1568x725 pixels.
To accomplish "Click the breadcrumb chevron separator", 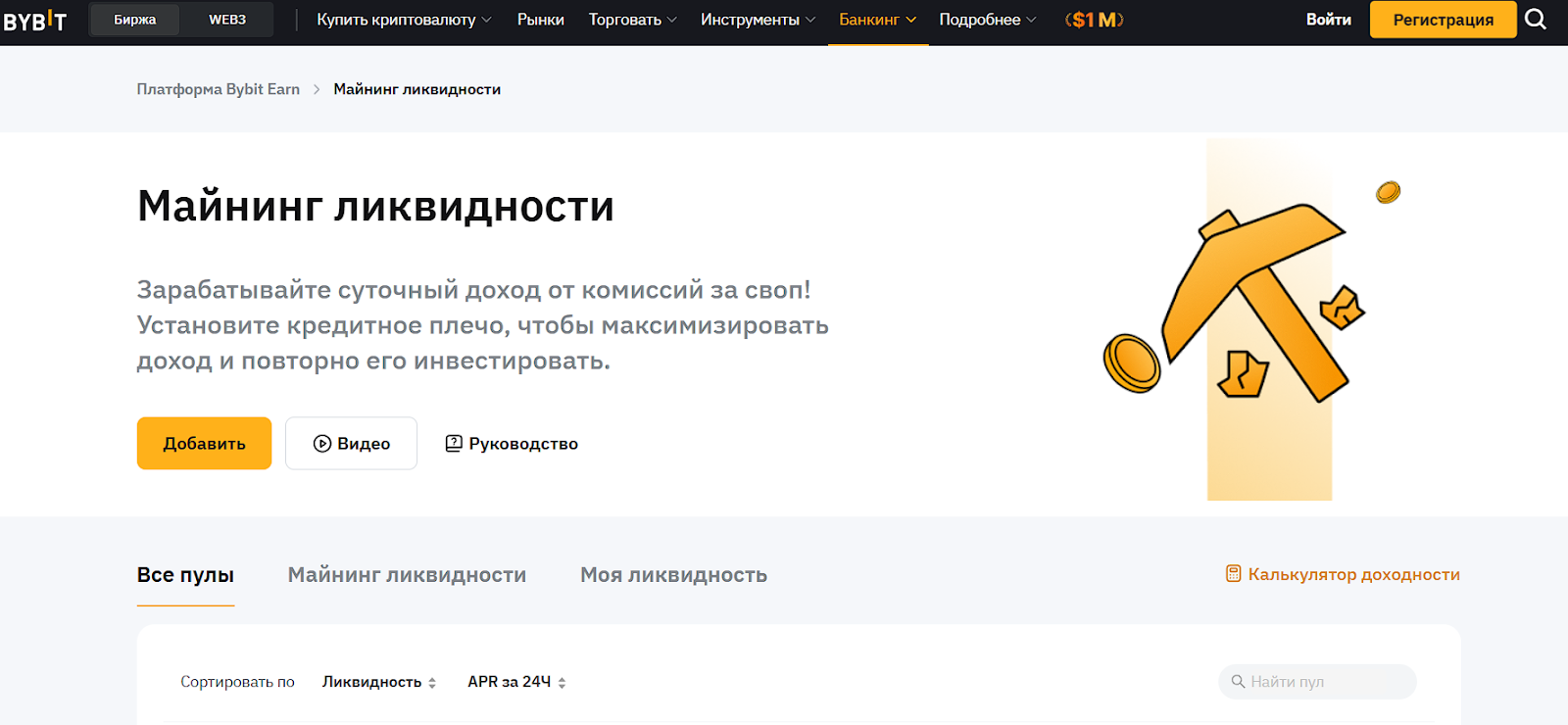I will click(317, 89).
